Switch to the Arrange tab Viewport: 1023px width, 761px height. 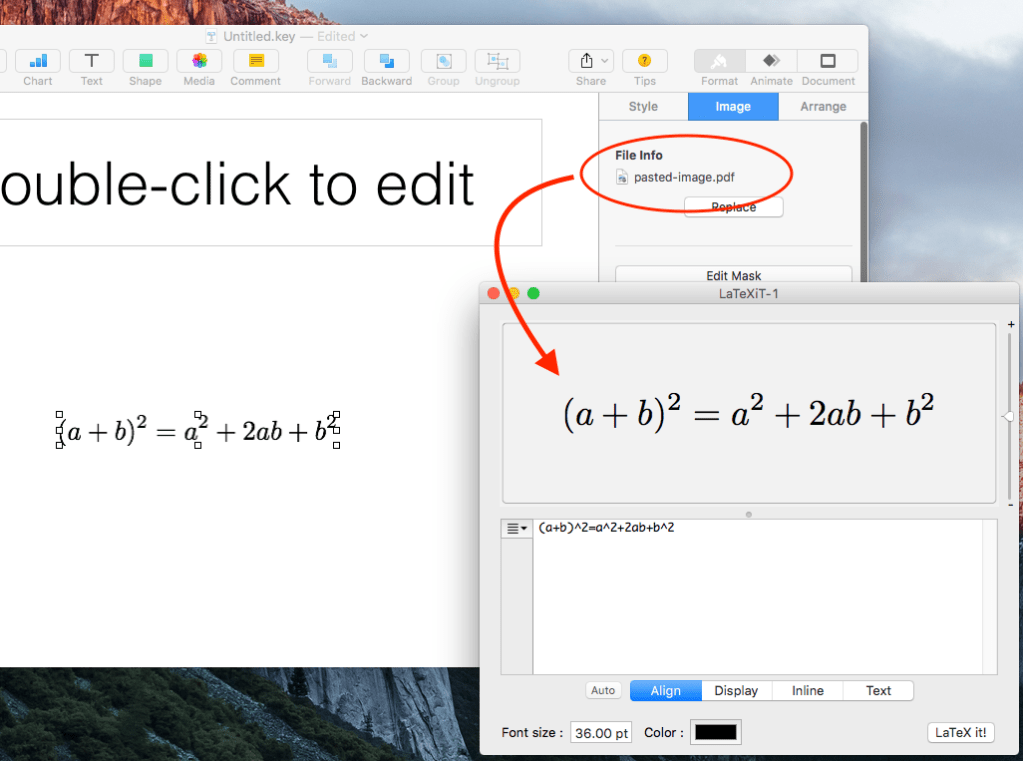[823, 107]
